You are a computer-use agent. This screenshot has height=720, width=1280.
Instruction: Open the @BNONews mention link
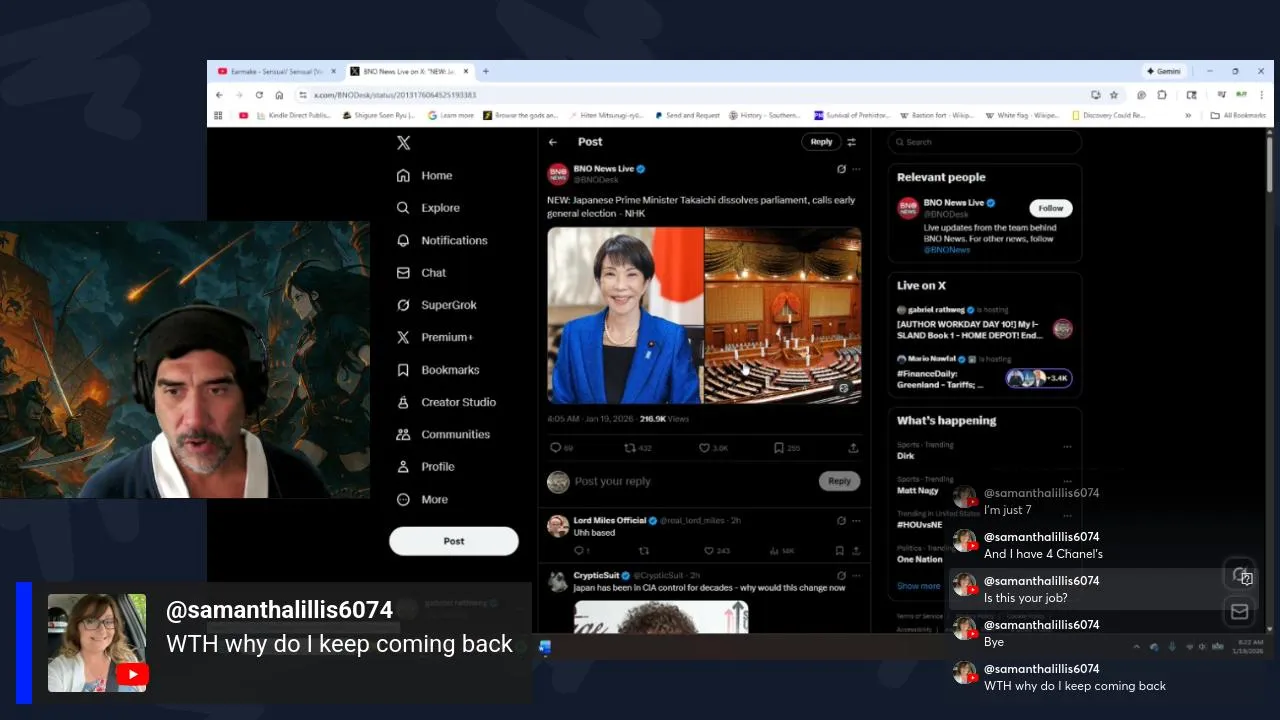click(946, 250)
